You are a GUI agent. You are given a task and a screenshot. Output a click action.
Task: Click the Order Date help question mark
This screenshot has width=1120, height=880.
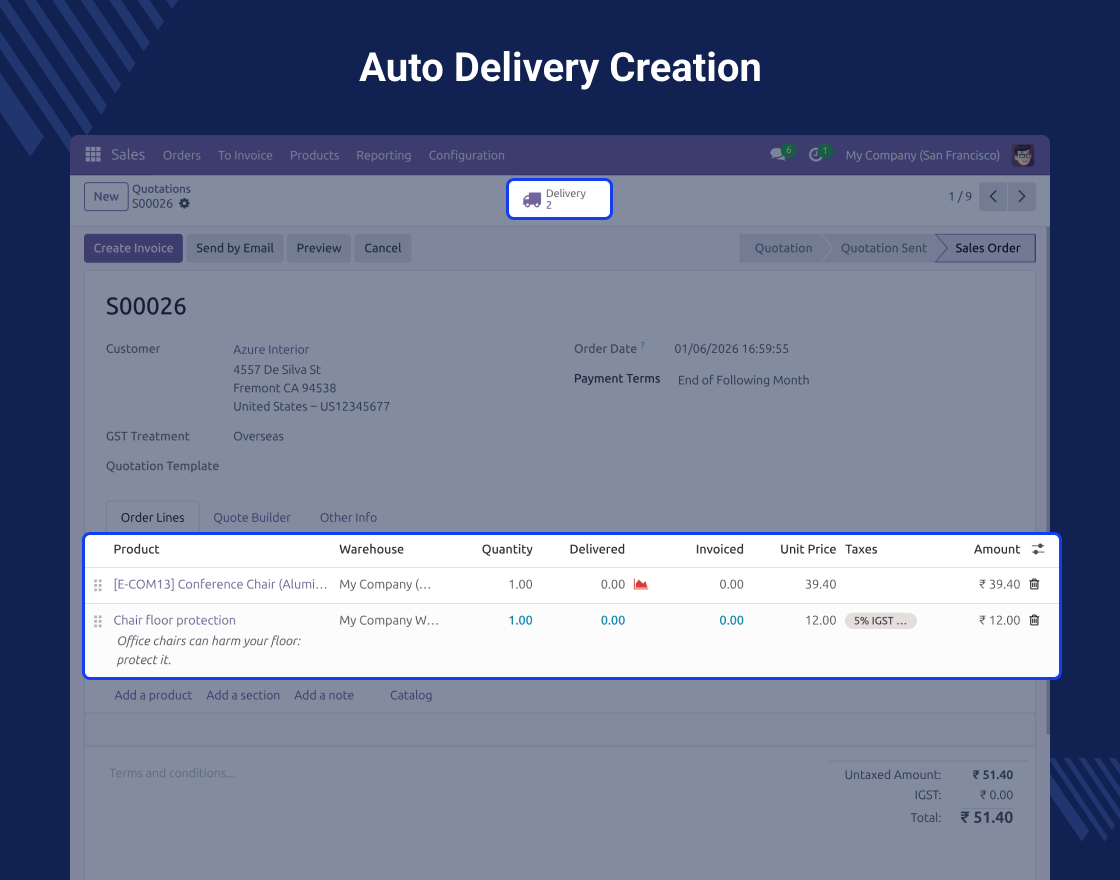point(642,345)
